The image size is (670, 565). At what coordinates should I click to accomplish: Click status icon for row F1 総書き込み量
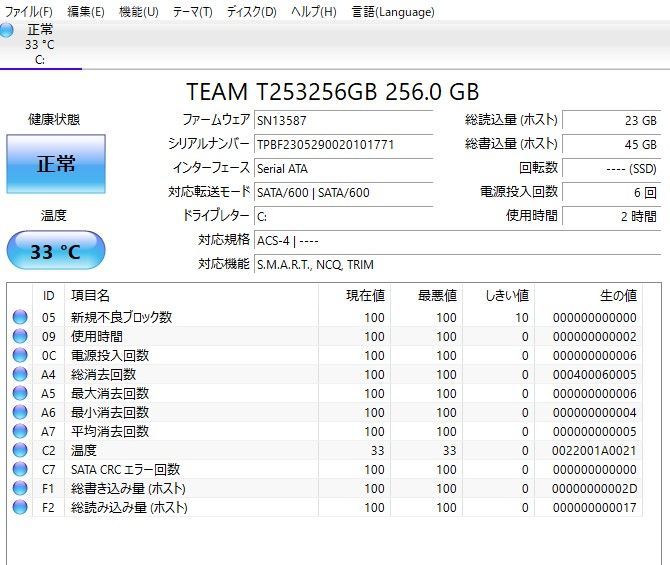point(20,488)
